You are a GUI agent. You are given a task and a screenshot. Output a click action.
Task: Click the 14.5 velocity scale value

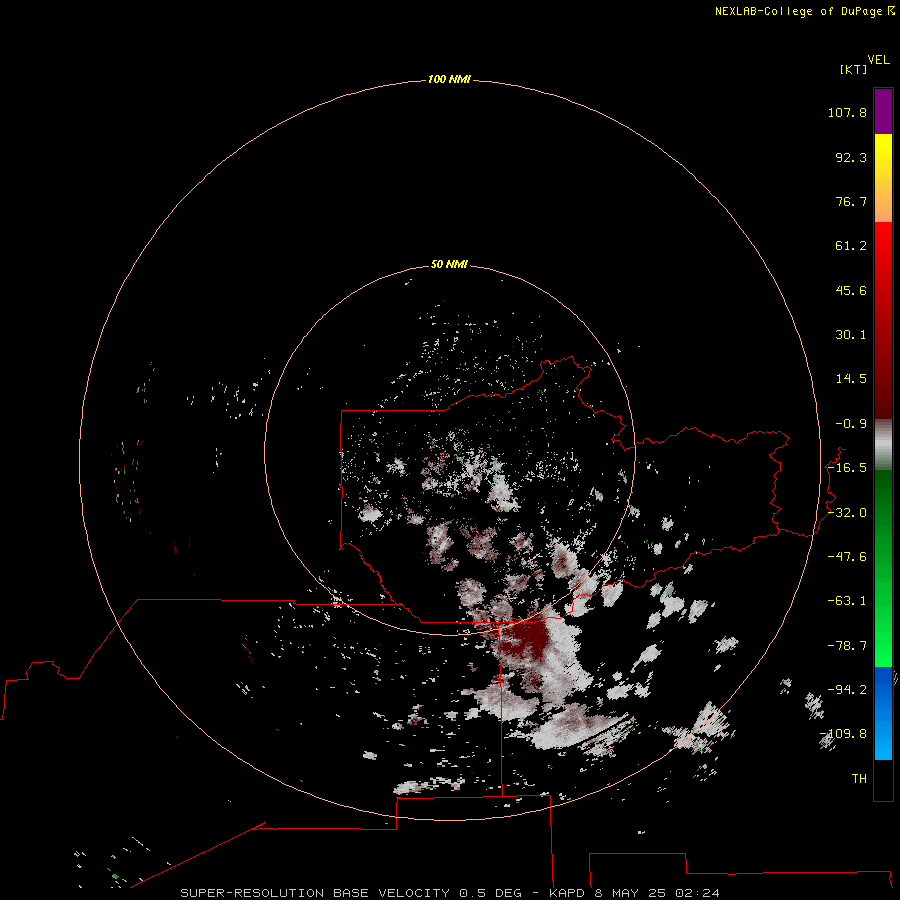851,379
